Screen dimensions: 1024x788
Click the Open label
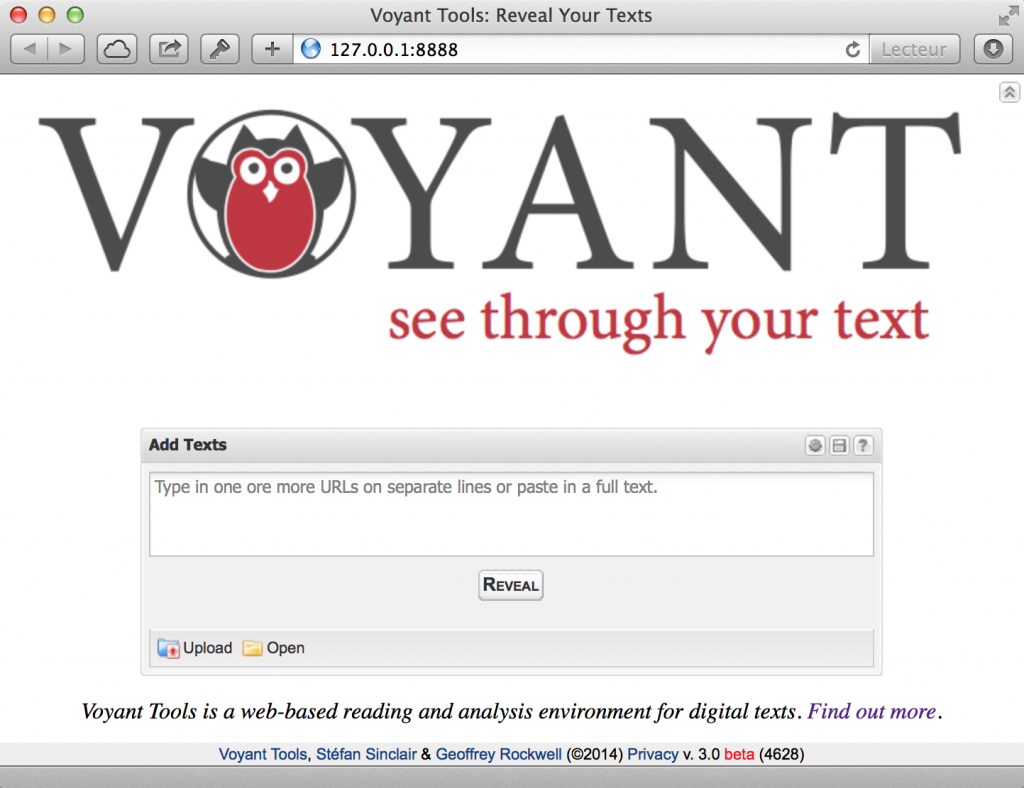[x=285, y=648]
